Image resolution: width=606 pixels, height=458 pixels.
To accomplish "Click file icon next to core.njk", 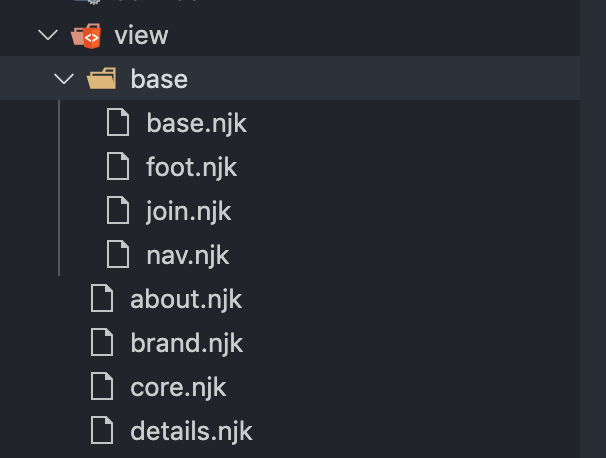I will click(x=103, y=387).
